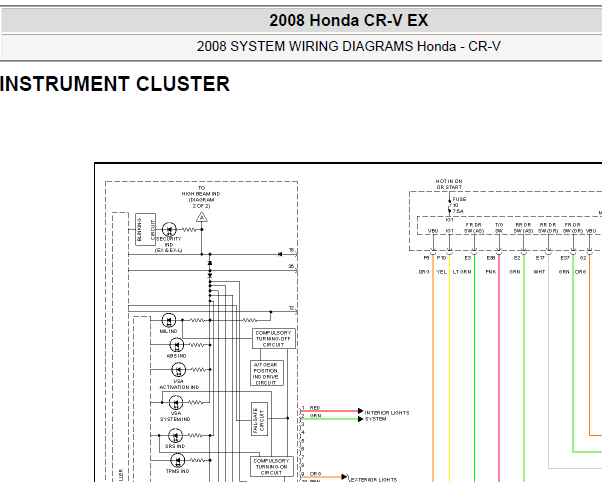The height and width of the screenshot is (482, 602).
Task: Click the FAILSAFE CIRCUIT box
Action: click(x=259, y=419)
